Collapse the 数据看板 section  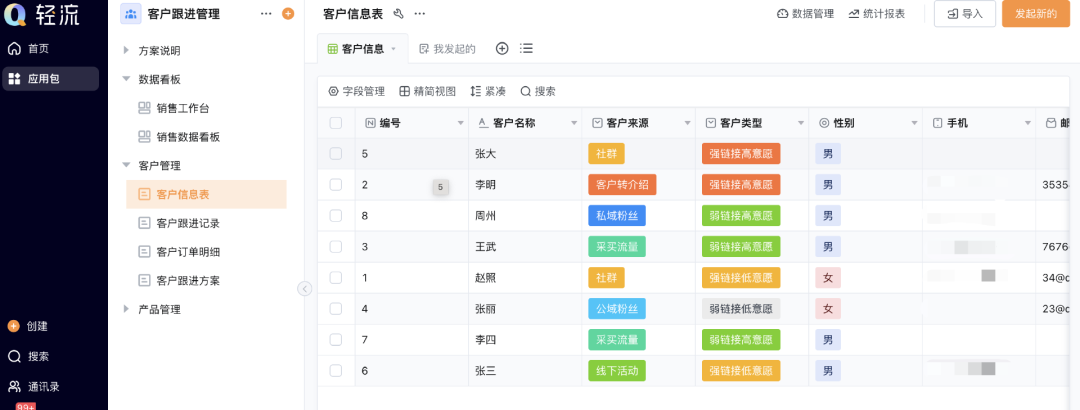click(126, 79)
